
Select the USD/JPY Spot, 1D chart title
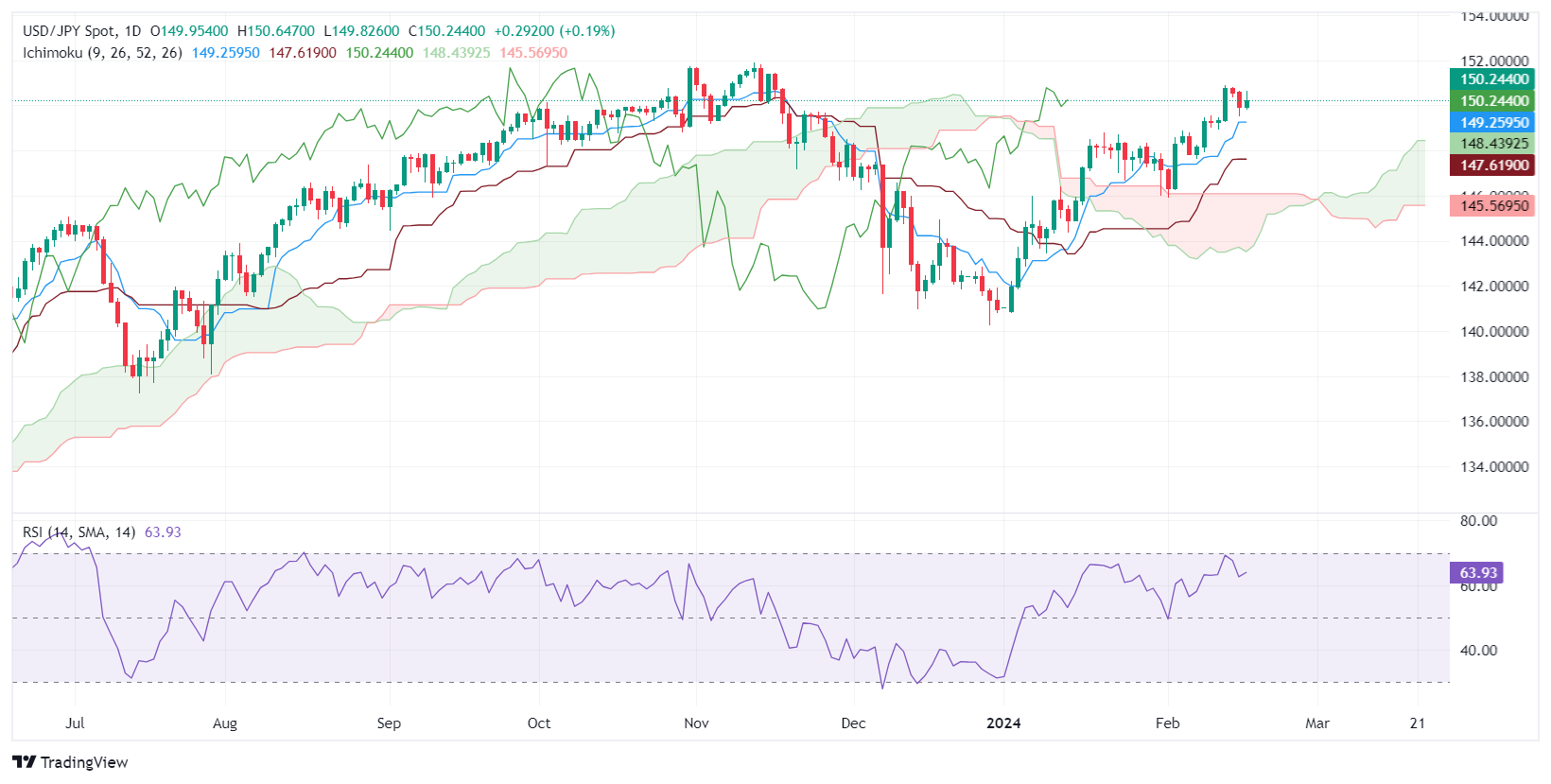point(81,31)
